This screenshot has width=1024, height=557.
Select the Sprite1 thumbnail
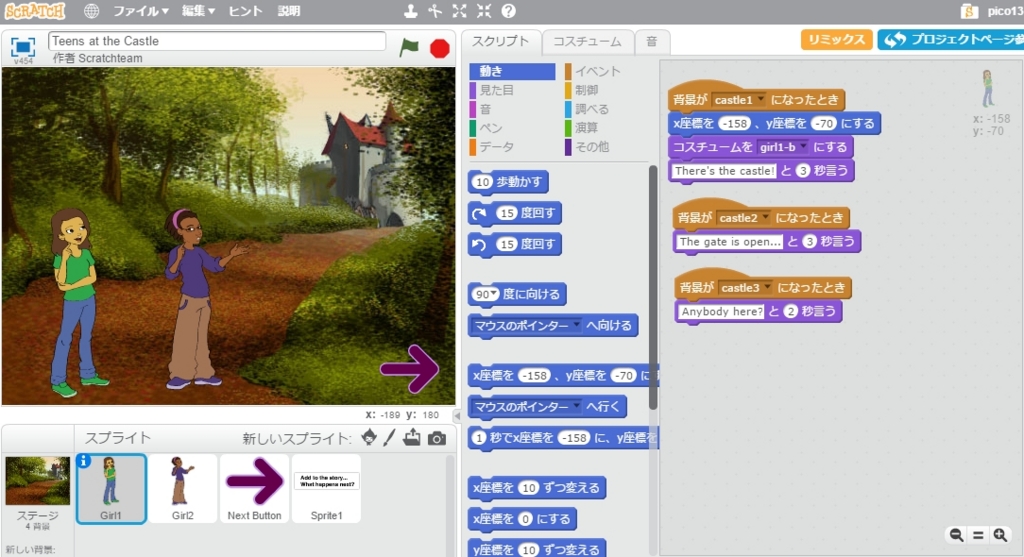(327, 489)
